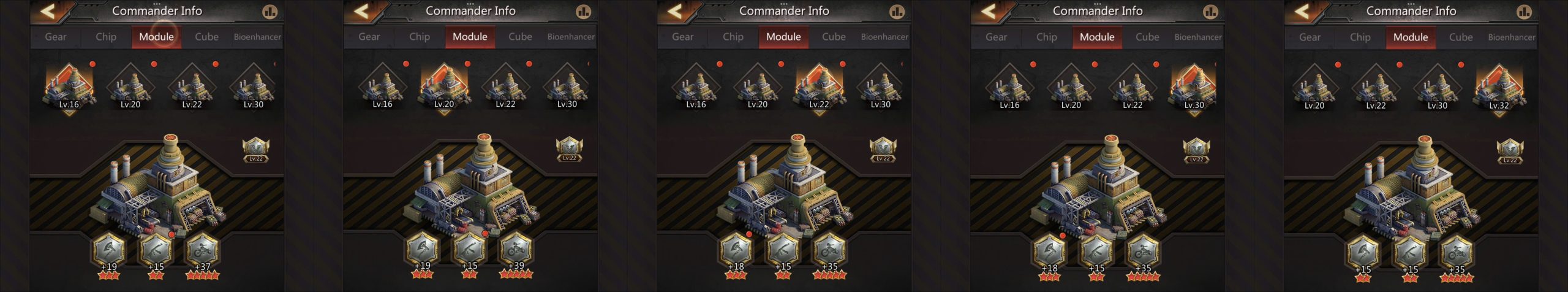Tap the Lv.22 V badge in the rightmost panel

1510,151
